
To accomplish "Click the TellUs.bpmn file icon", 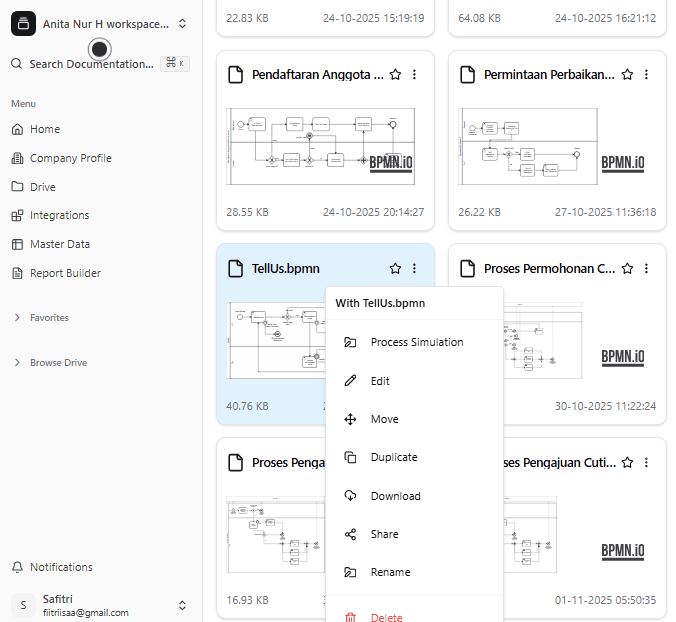I will [235, 269].
